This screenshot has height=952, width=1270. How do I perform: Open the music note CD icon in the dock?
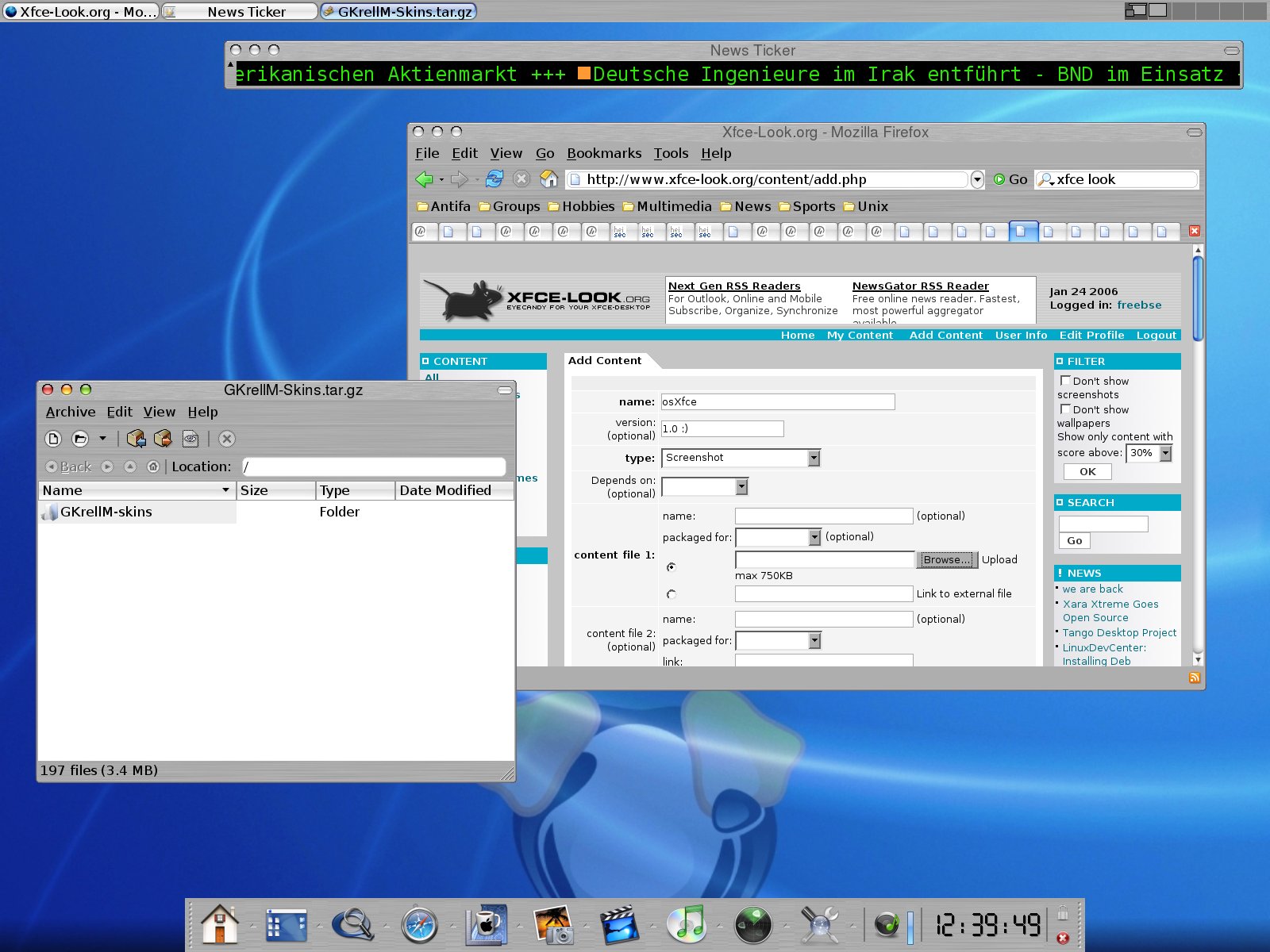[x=687, y=924]
